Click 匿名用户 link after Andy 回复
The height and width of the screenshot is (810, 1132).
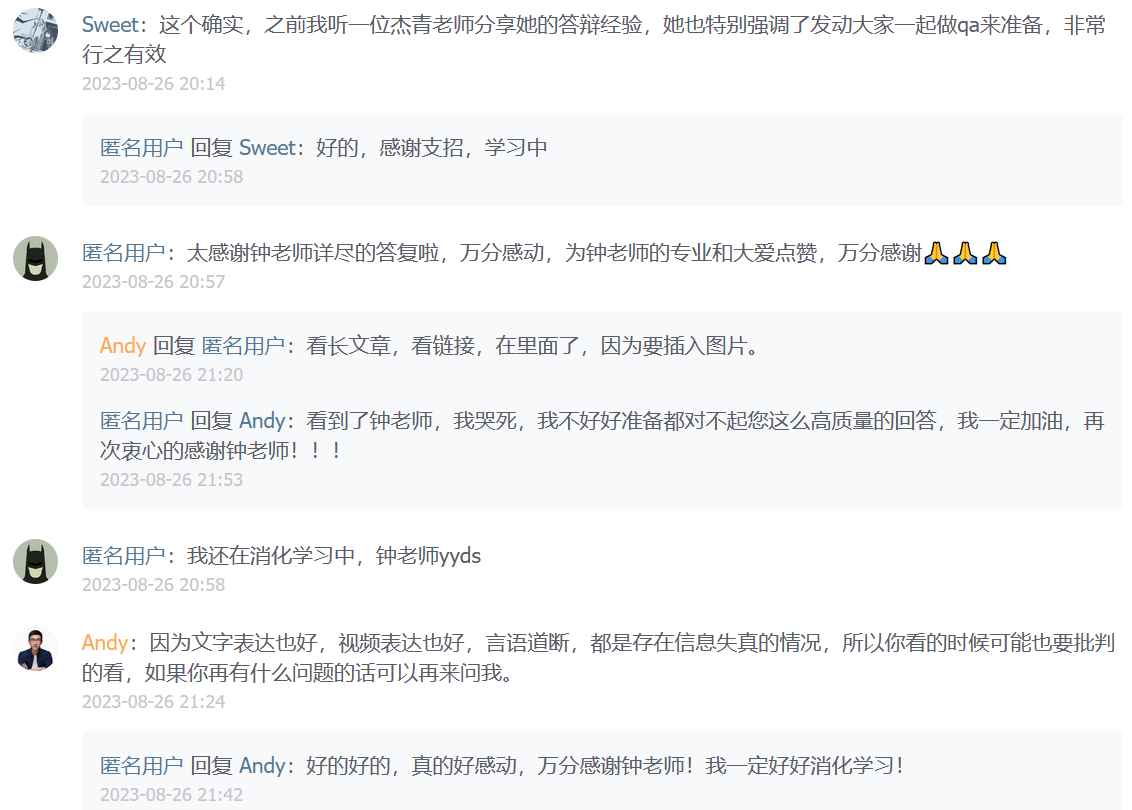pos(243,346)
